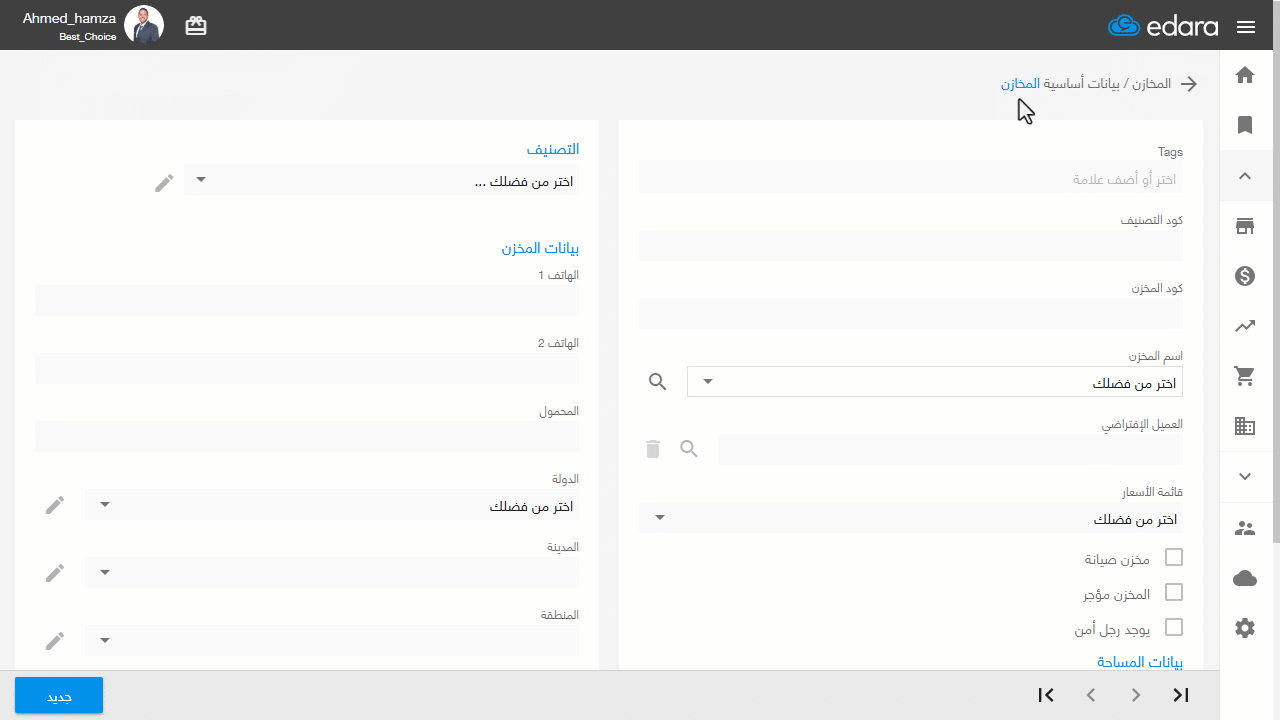This screenshot has width=1280, height=720.
Task: Open the bookmark icon in sidebar
Action: tap(1245, 125)
